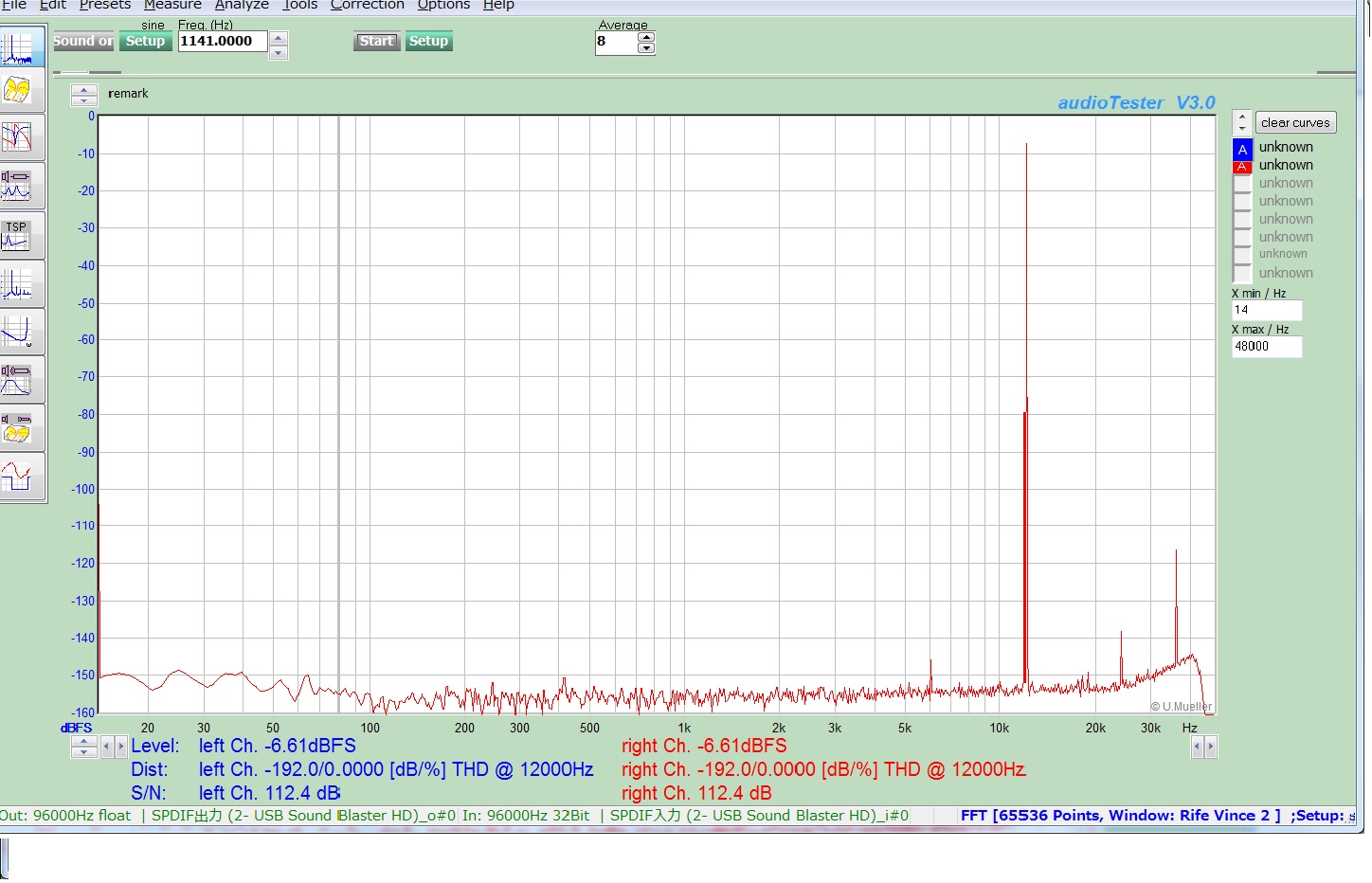Click the clear curves button
The image size is (1372, 883).
1295,123
